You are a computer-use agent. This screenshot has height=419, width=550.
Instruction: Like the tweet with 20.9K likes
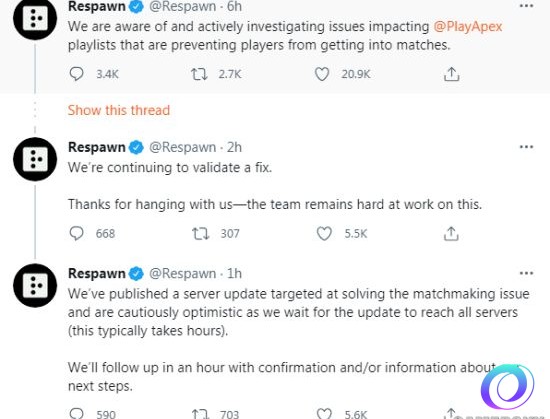tap(322, 74)
